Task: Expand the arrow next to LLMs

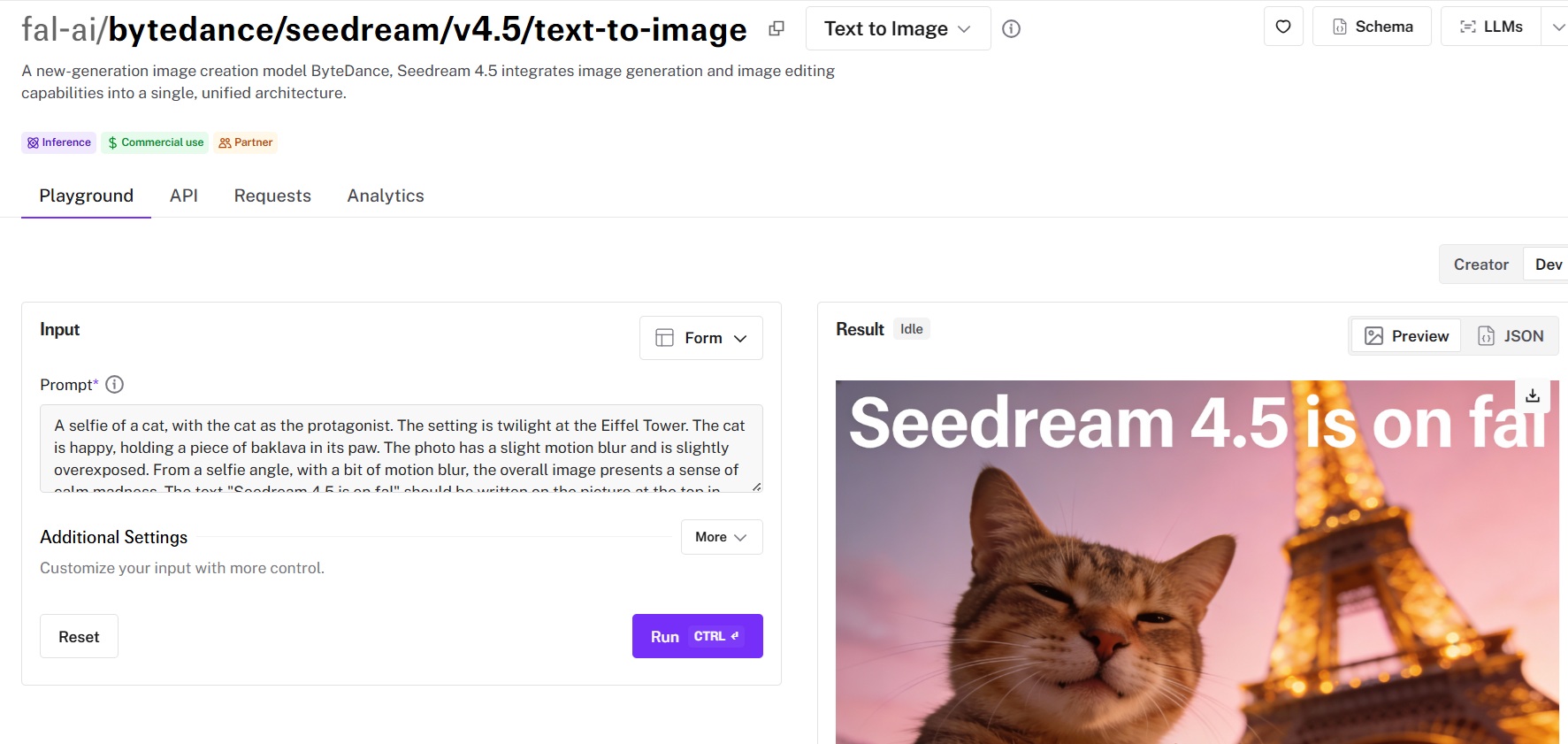Action: click(1557, 27)
